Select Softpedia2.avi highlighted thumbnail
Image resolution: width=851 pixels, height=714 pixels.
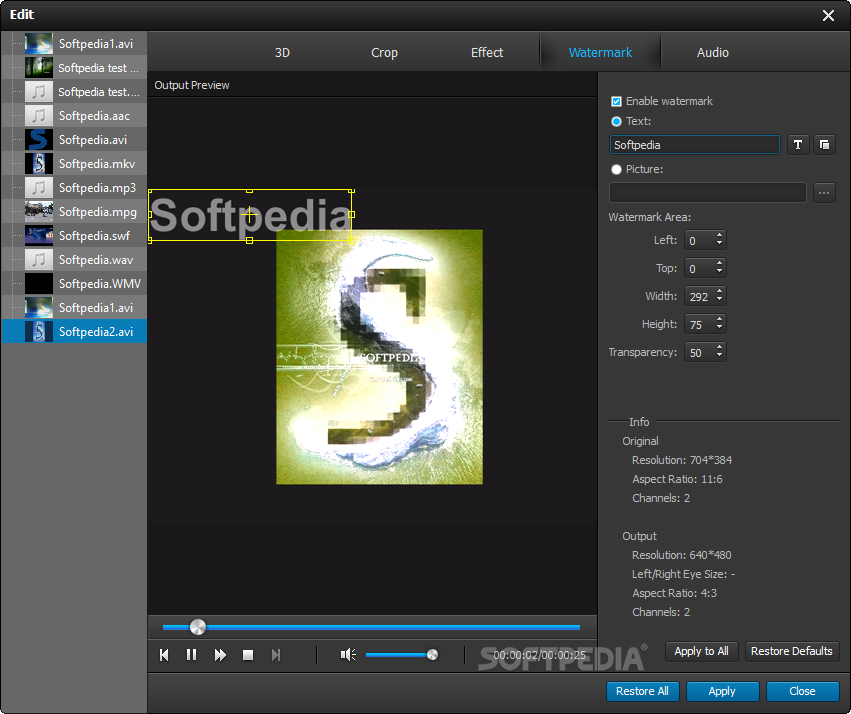point(39,332)
